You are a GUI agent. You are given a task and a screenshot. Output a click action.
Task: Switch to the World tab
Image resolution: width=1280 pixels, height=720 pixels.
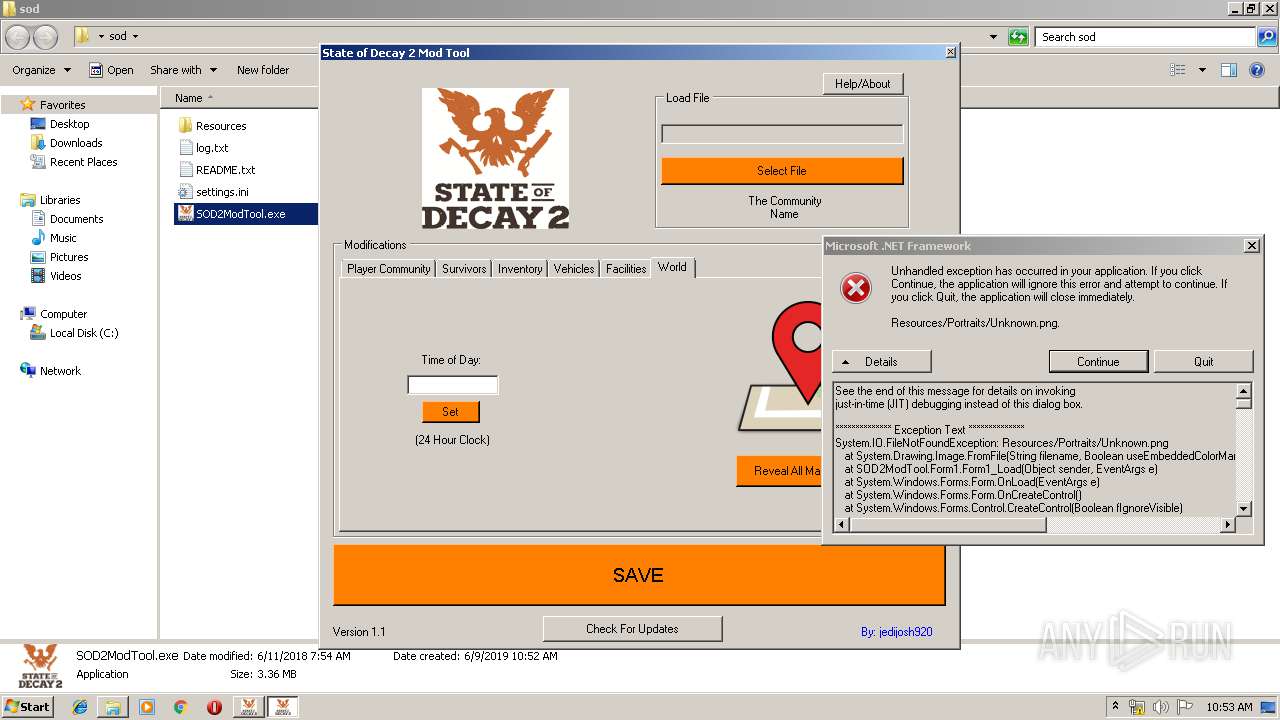[x=672, y=267]
